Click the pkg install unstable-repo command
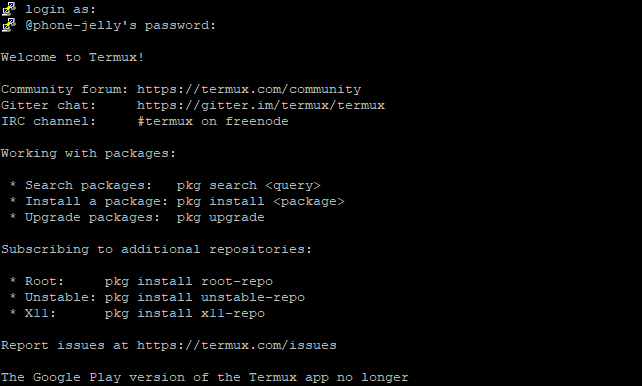This screenshot has width=642, height=386. coord(205,298)
